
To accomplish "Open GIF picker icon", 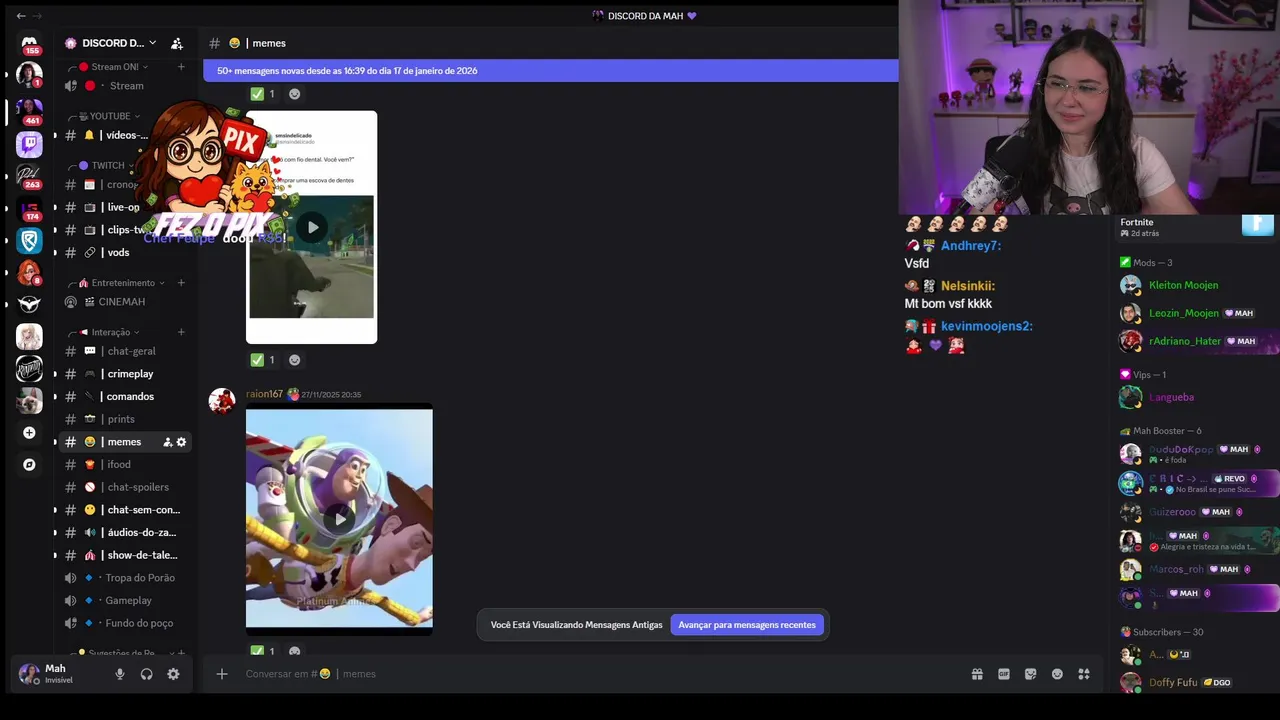I will click(1004, 674).
